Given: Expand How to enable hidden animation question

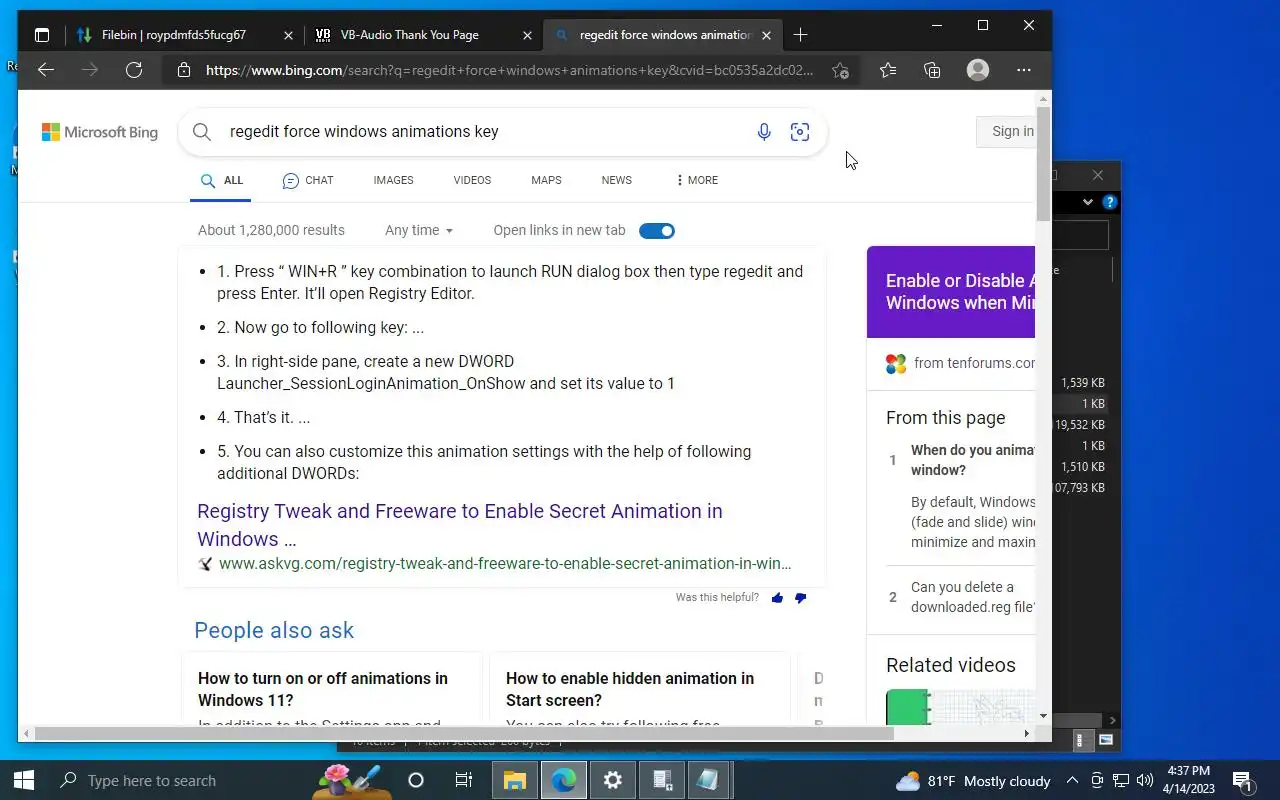Looking at the screenshot, I should (x=640, y=689).
